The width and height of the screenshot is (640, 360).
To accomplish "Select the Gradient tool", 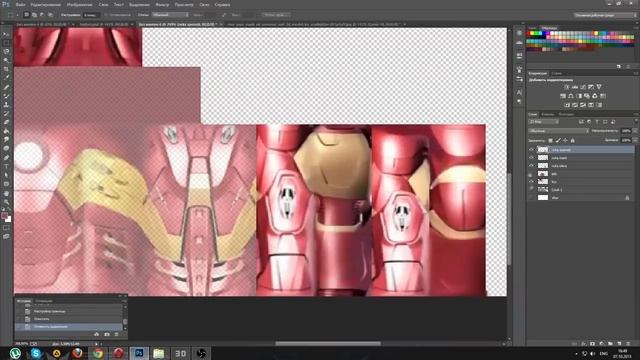I will pyautogui.click(x=6, y=131).
